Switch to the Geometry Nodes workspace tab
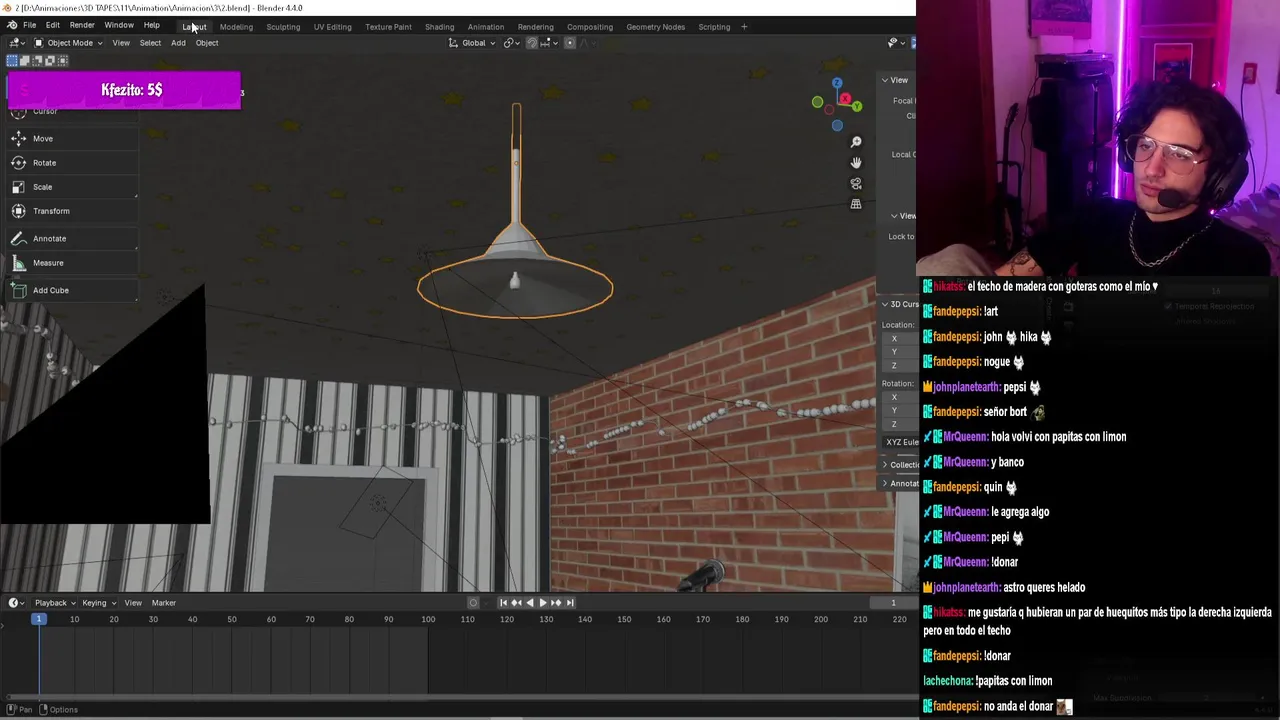The height and width of the screenshot is (720, 1280). [656, 27]
